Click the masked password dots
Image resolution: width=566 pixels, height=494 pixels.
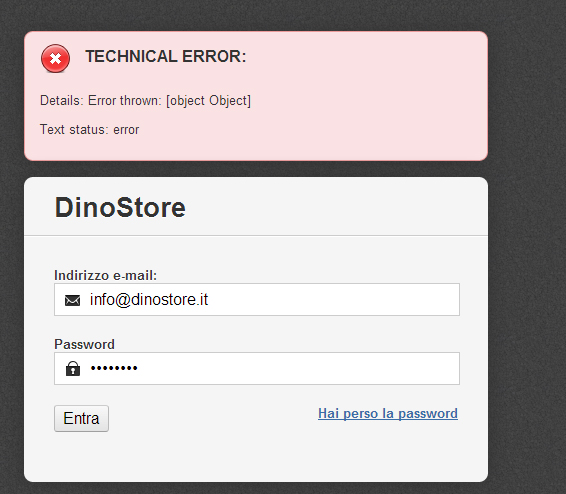(x=114, y=368)
